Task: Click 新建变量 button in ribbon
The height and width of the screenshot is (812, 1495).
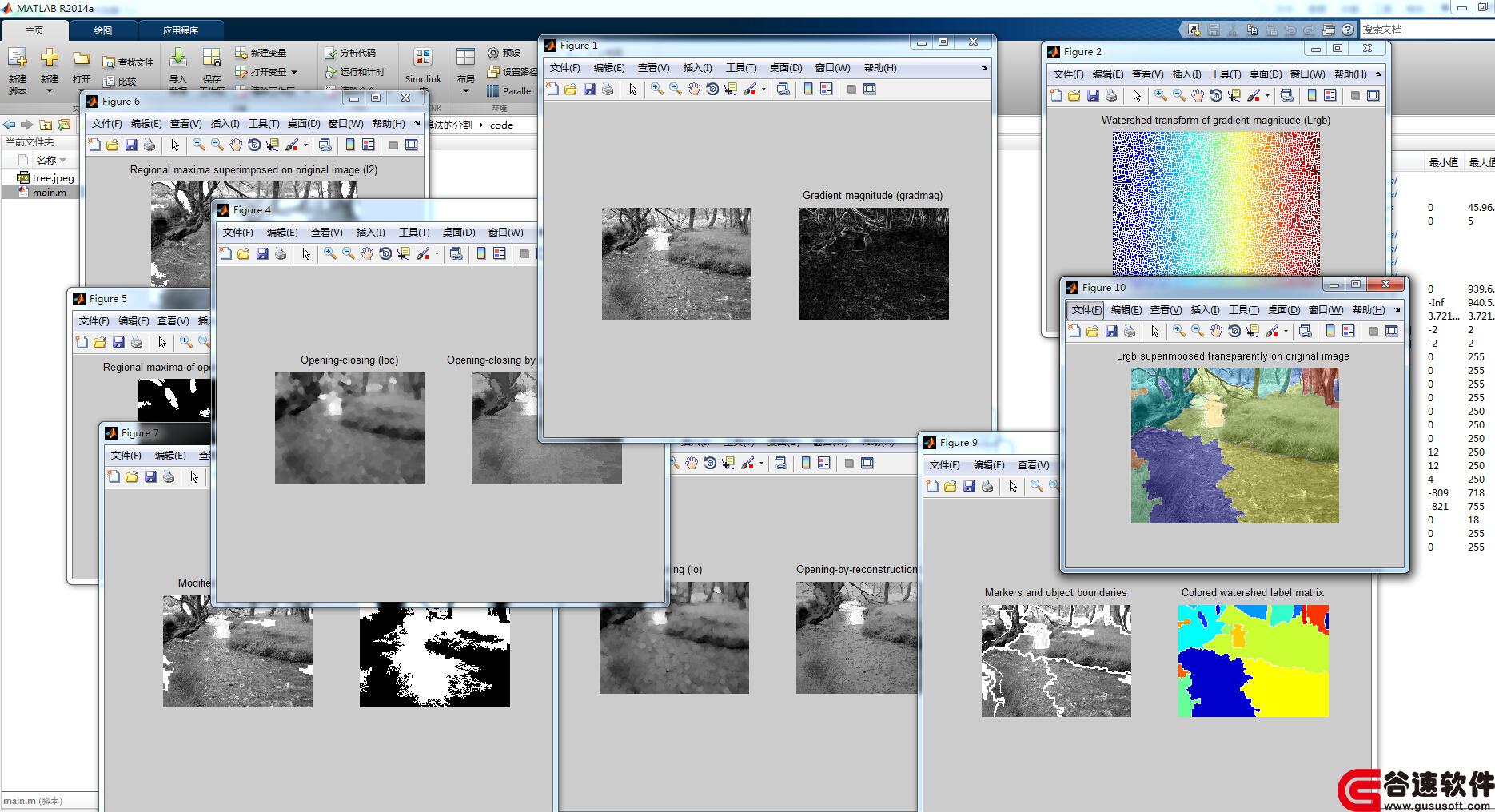Action: pyautogui.click(x=261, y=53)
